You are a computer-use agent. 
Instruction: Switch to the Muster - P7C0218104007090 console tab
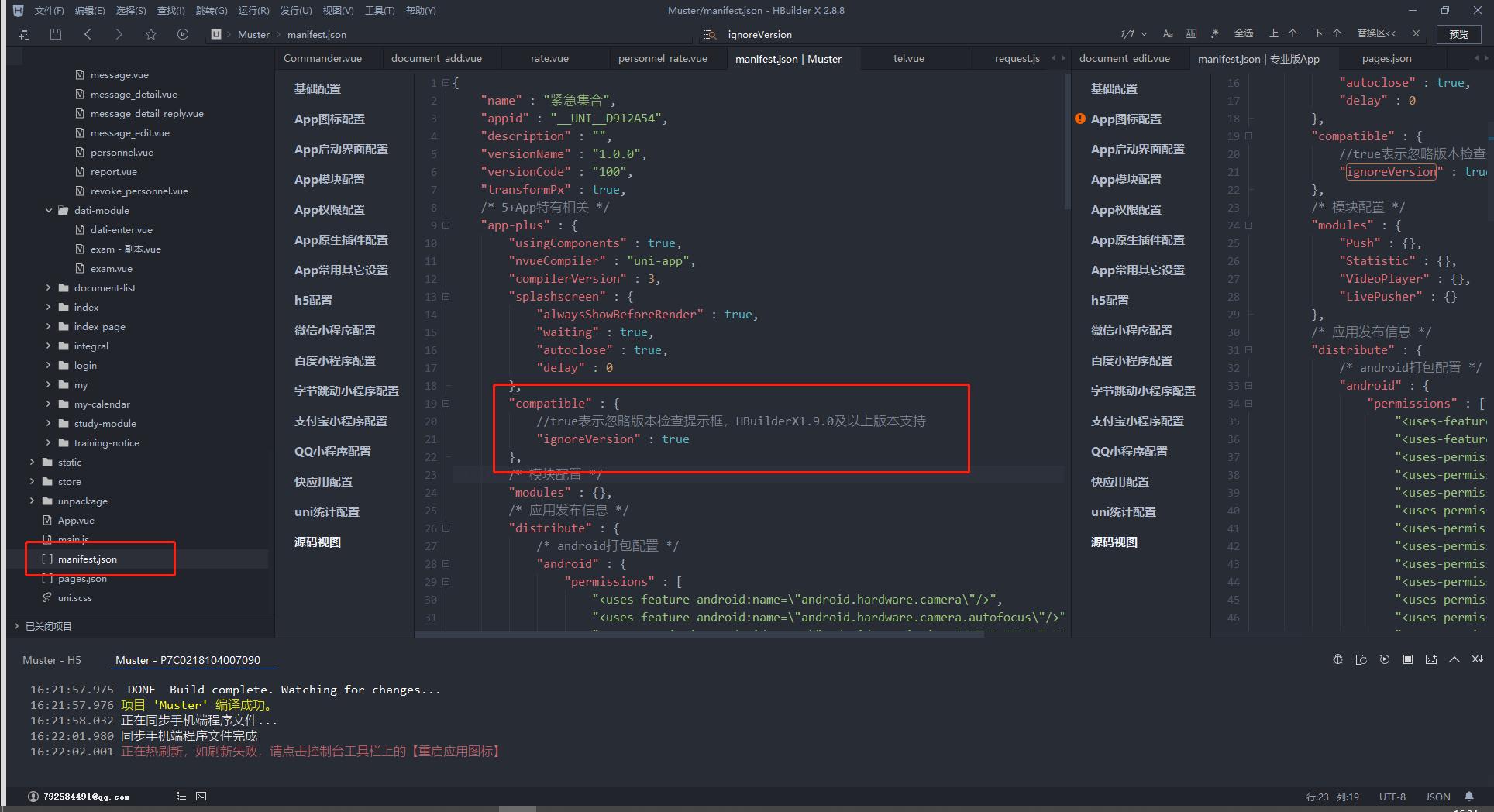tap(188, 660)
